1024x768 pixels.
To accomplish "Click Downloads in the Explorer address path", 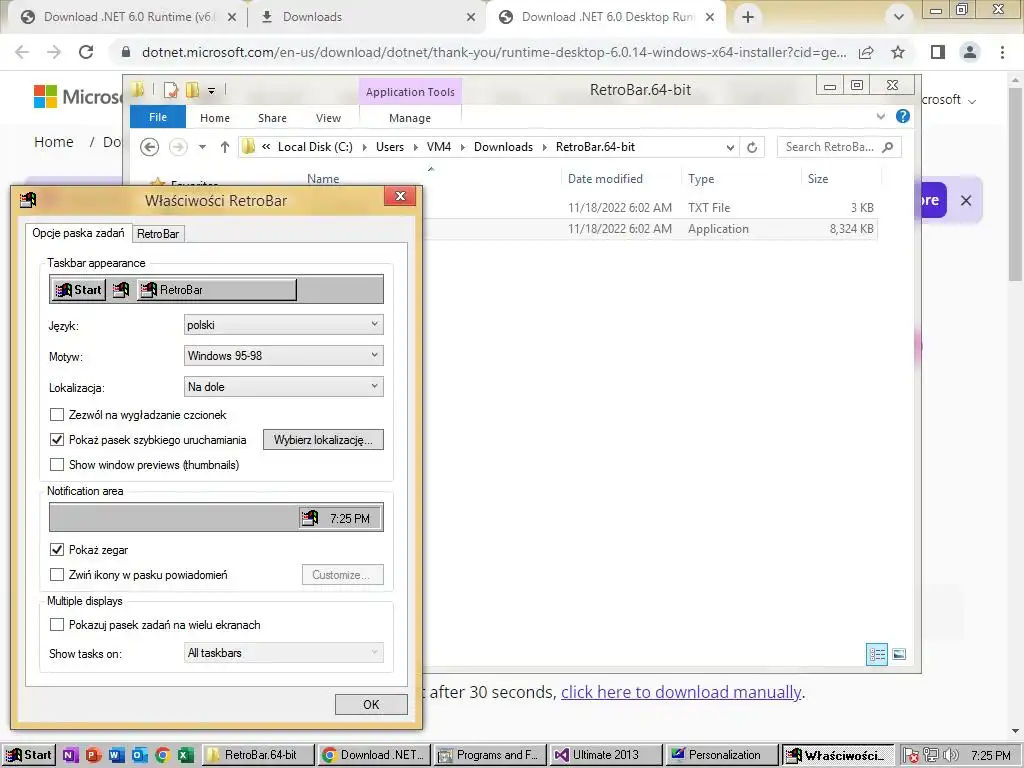I will [504, 147].
